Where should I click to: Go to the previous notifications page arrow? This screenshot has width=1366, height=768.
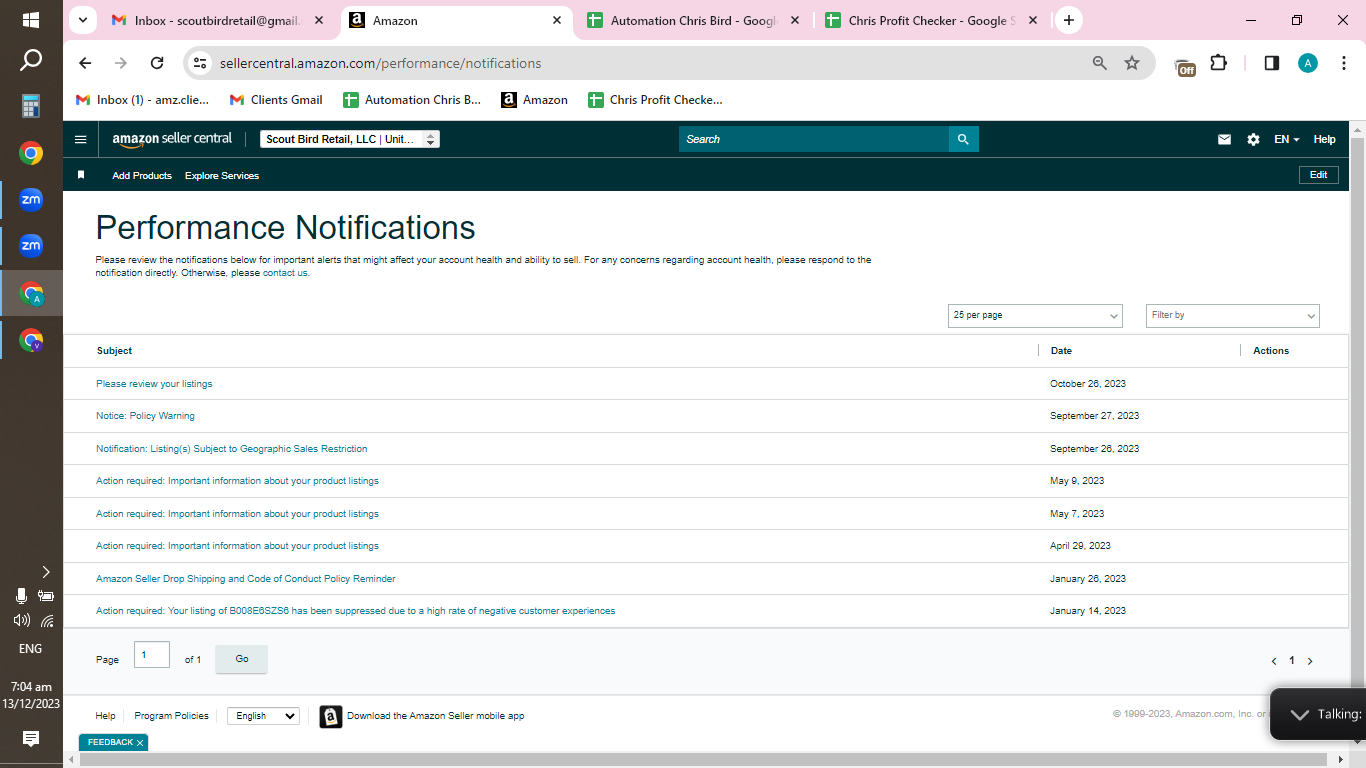pos(1274,661)
